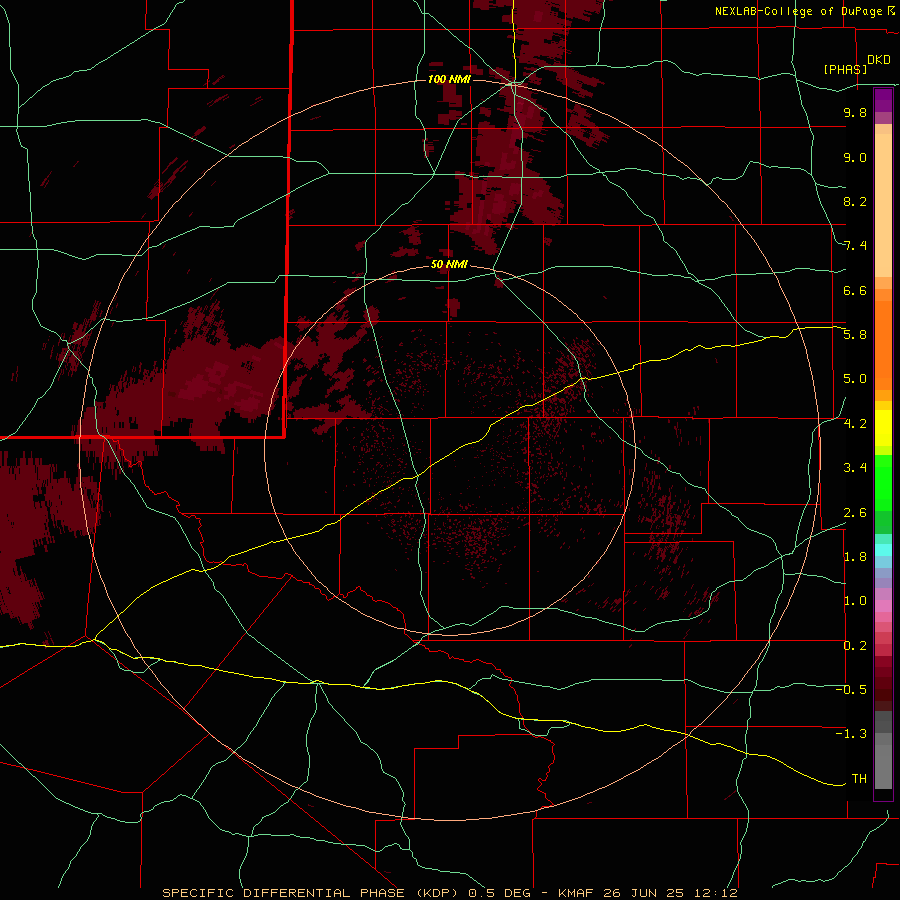The image size is (900, 900).
Task: Click the 8.2 scale value
Action: (855, 201)
